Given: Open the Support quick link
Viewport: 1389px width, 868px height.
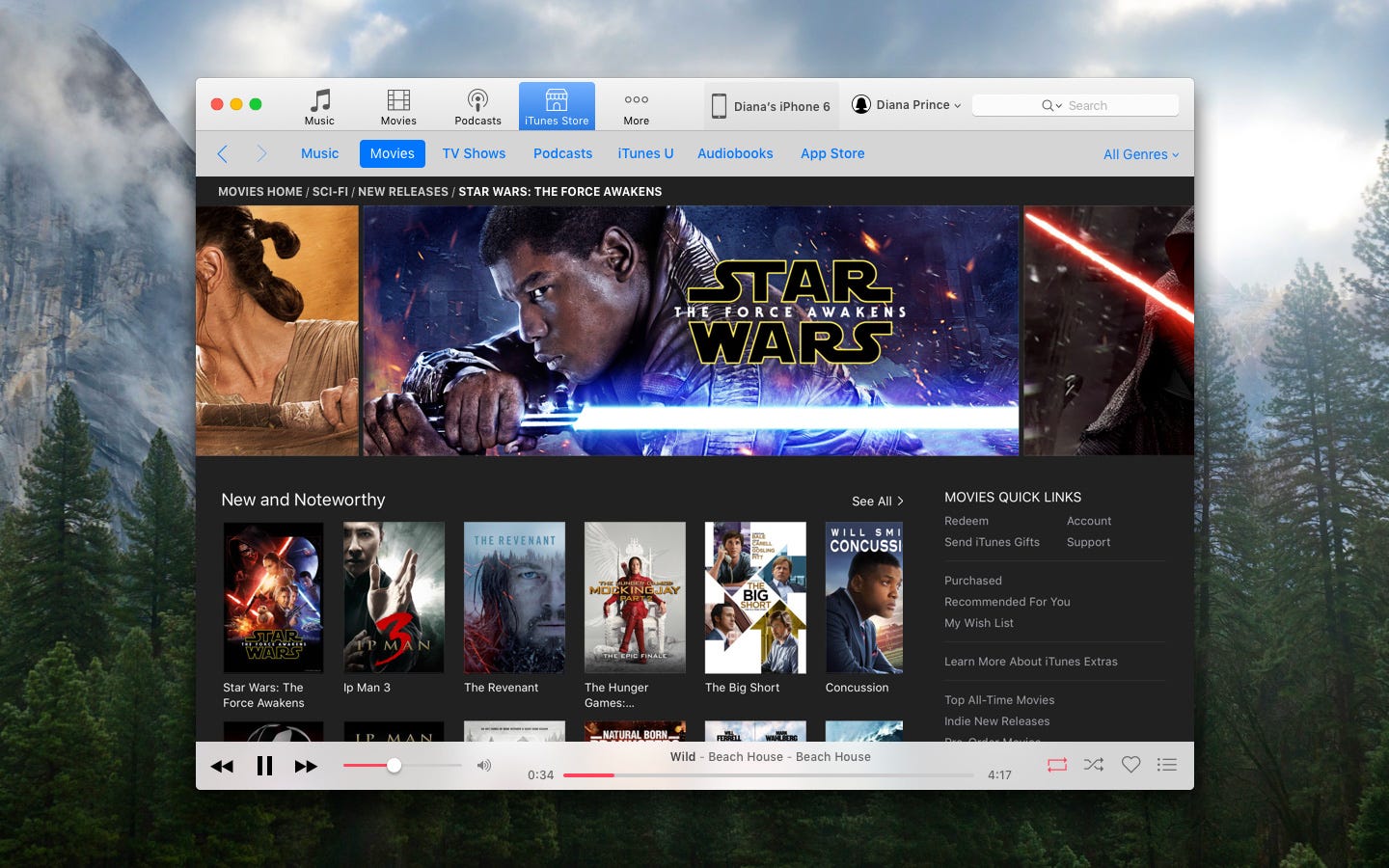Looking at the screenshot, I should 1088,542.
